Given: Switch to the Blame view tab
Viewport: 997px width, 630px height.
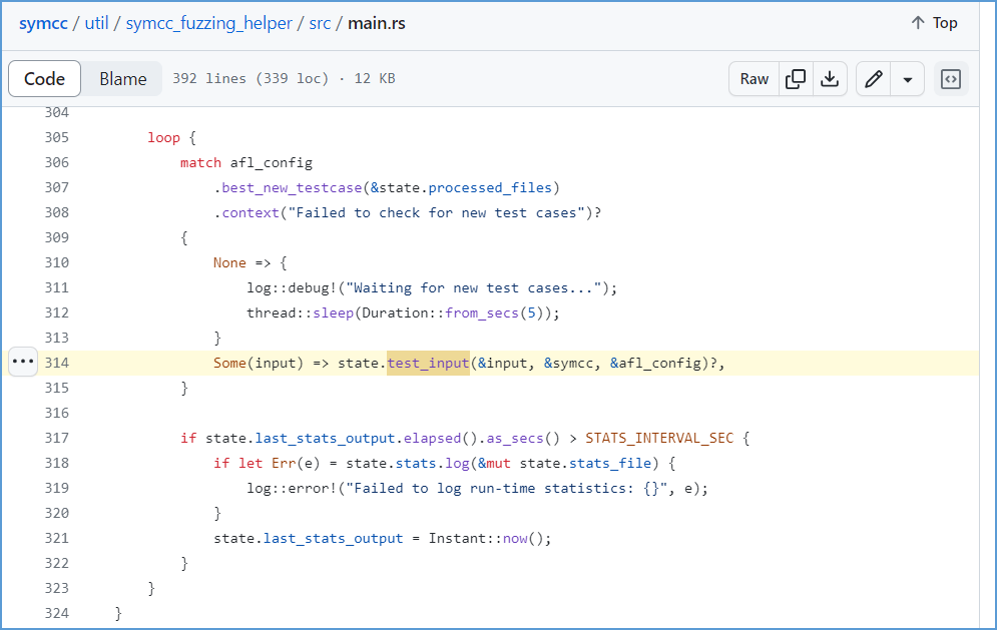Looking at the screenshot, I should [123, 79].
